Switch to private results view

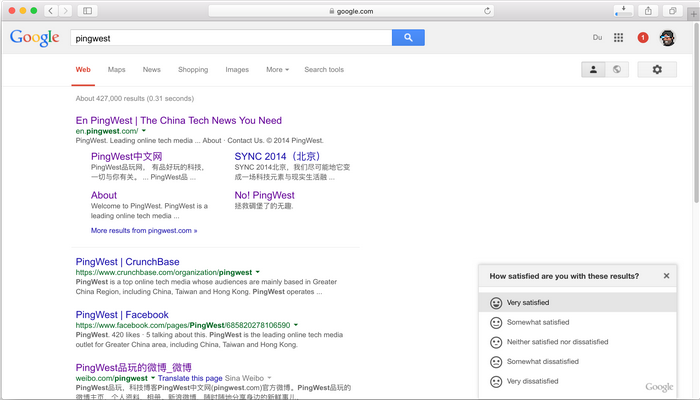coord(593,70)
